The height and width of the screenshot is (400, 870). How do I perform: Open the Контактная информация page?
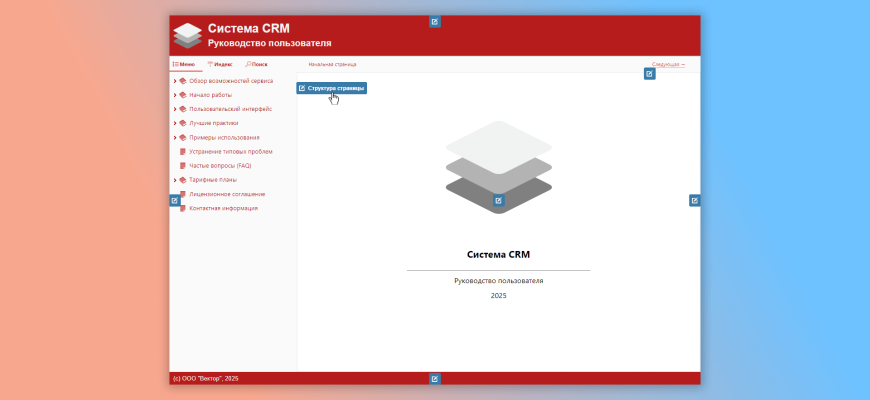click(224, 208)
